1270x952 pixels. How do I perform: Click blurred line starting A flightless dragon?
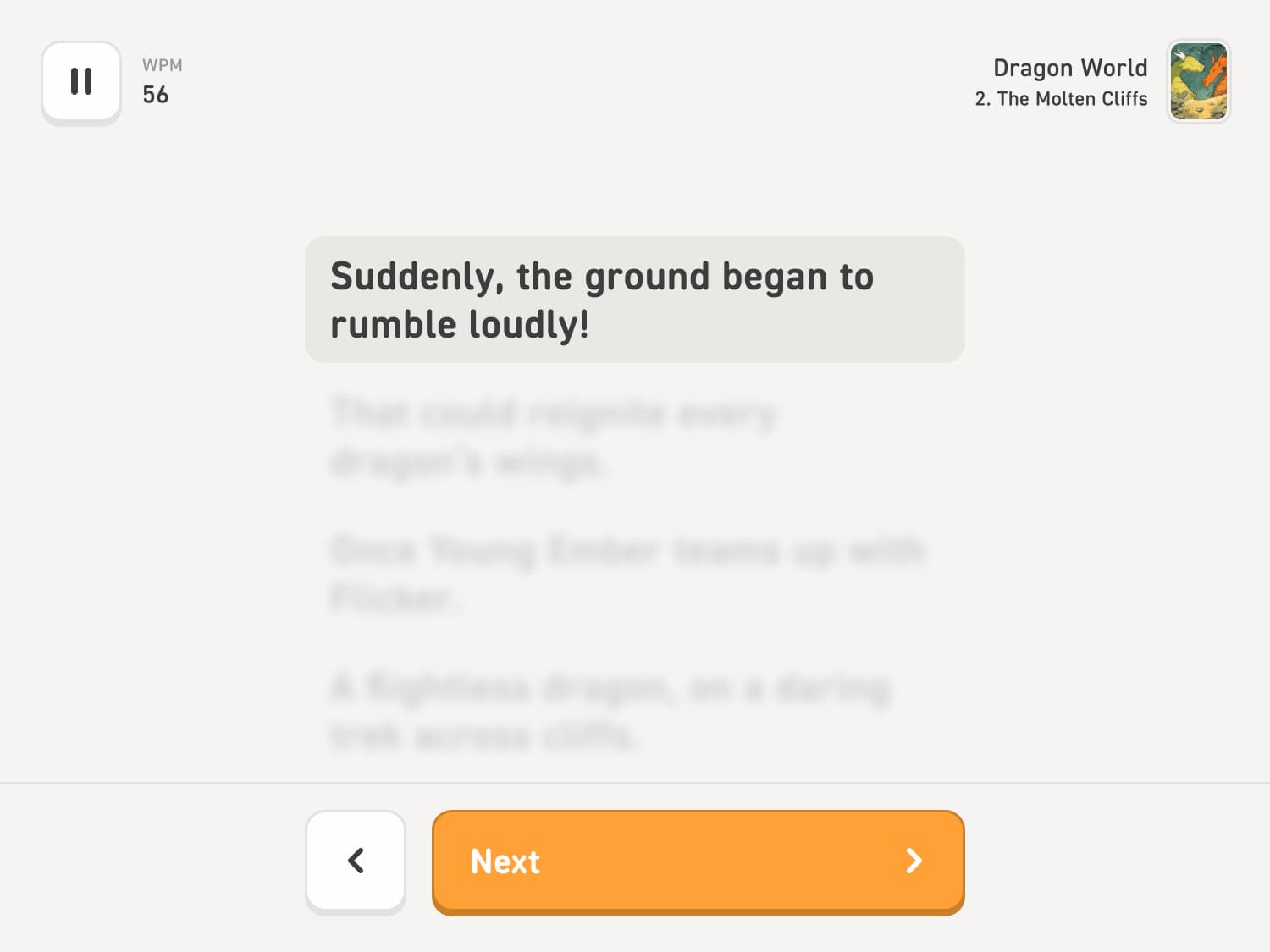point(610,688)
